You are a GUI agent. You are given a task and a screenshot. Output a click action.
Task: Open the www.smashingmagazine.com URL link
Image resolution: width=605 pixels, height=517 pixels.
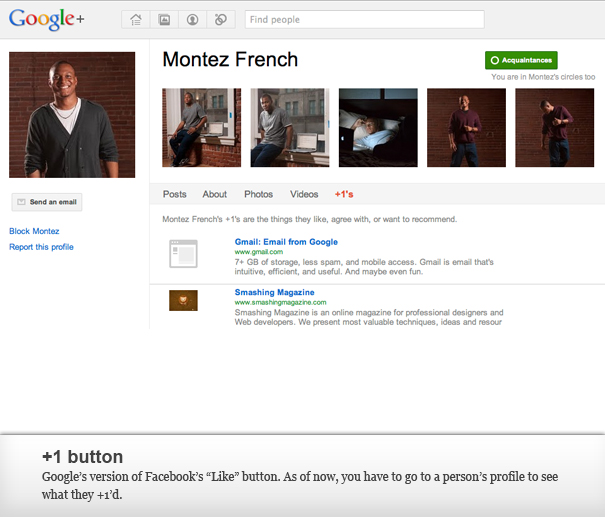(280, 302)
